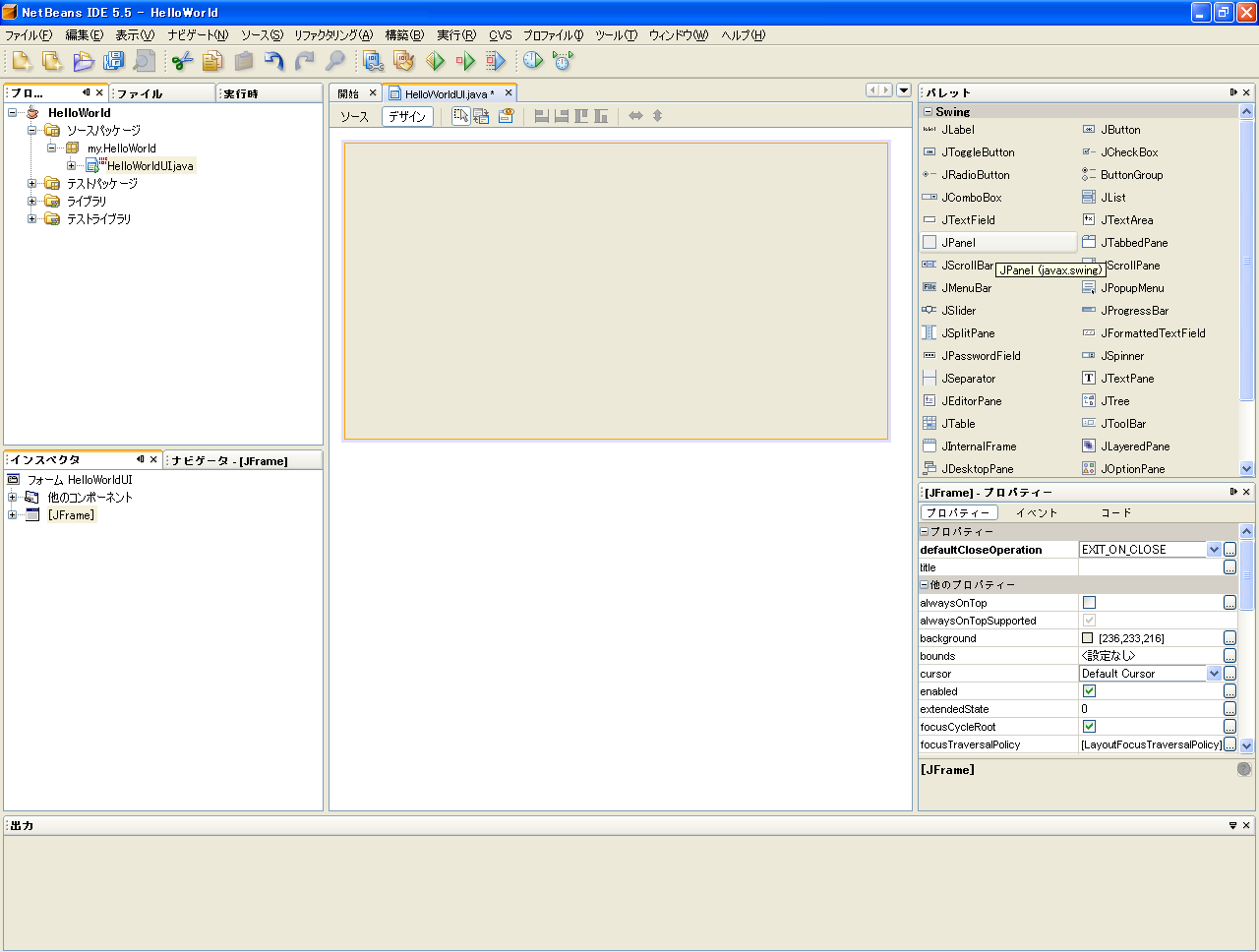The height and width of the screenshot is (952, 1259).
Task: Click the Run Main Project icon
Action: pyautogui.click(x=435, y=61)
